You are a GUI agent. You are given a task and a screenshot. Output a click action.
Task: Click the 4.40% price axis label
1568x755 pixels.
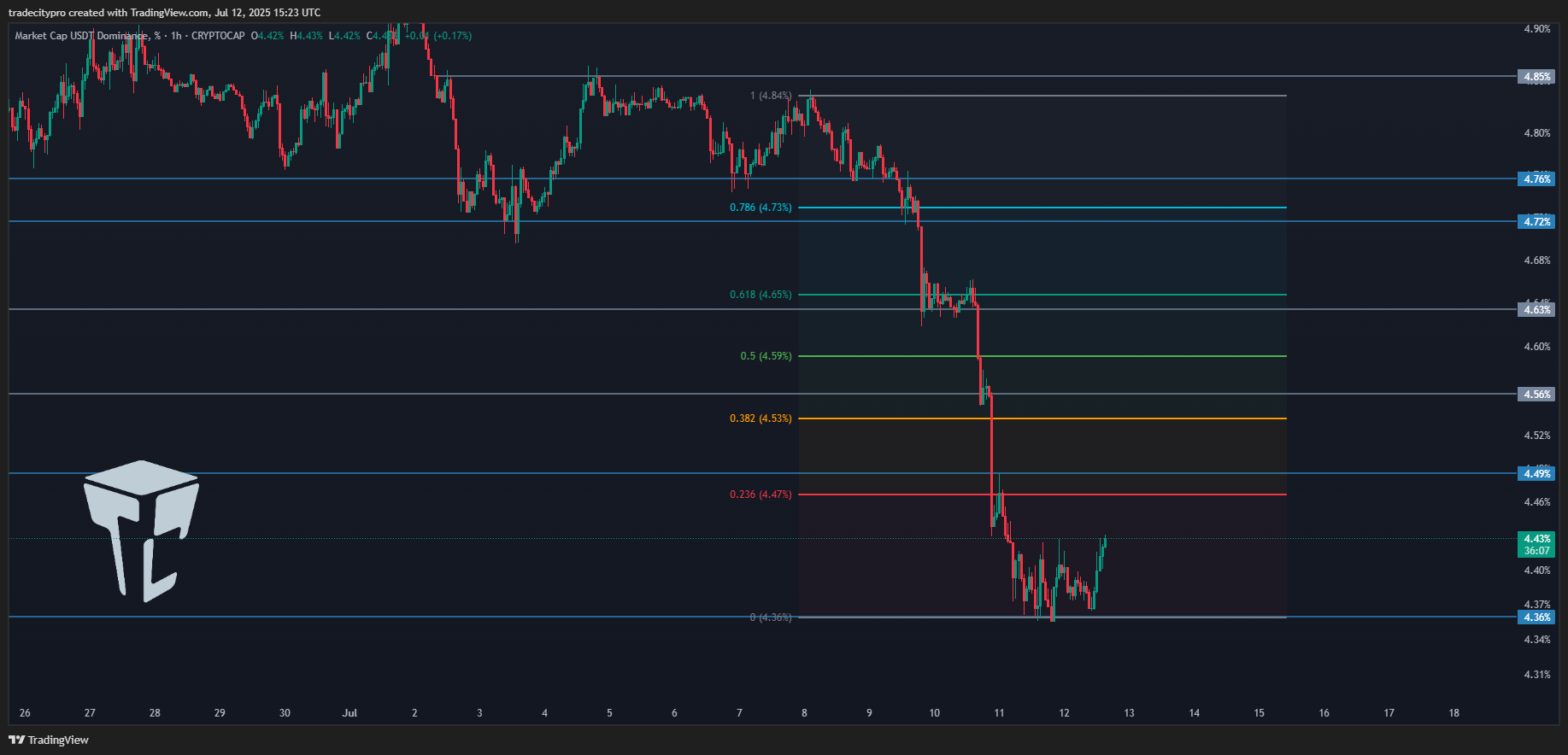coord(1536,571)
